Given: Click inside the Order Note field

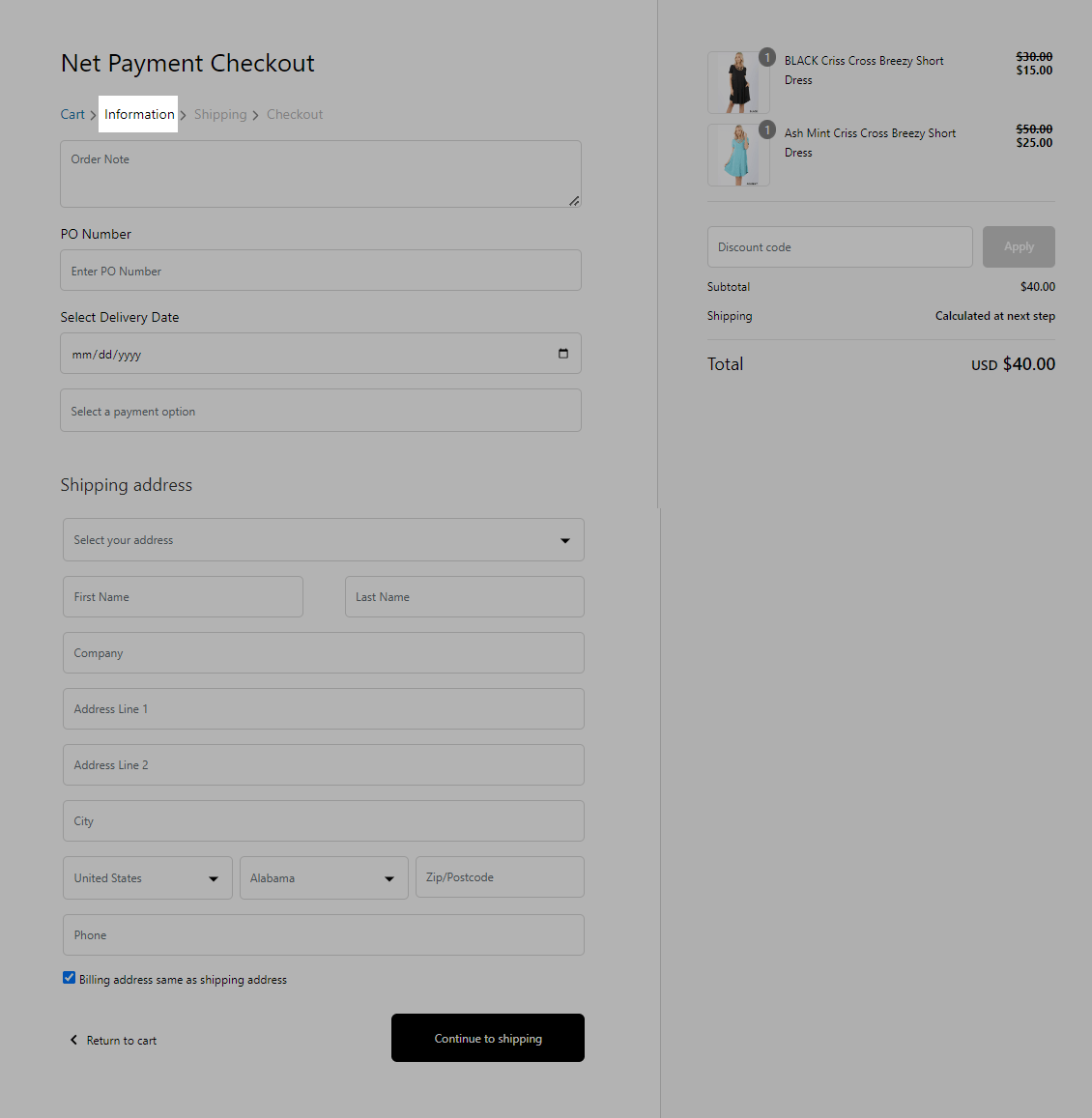Looking at the screenshot, I should (321, 174).
